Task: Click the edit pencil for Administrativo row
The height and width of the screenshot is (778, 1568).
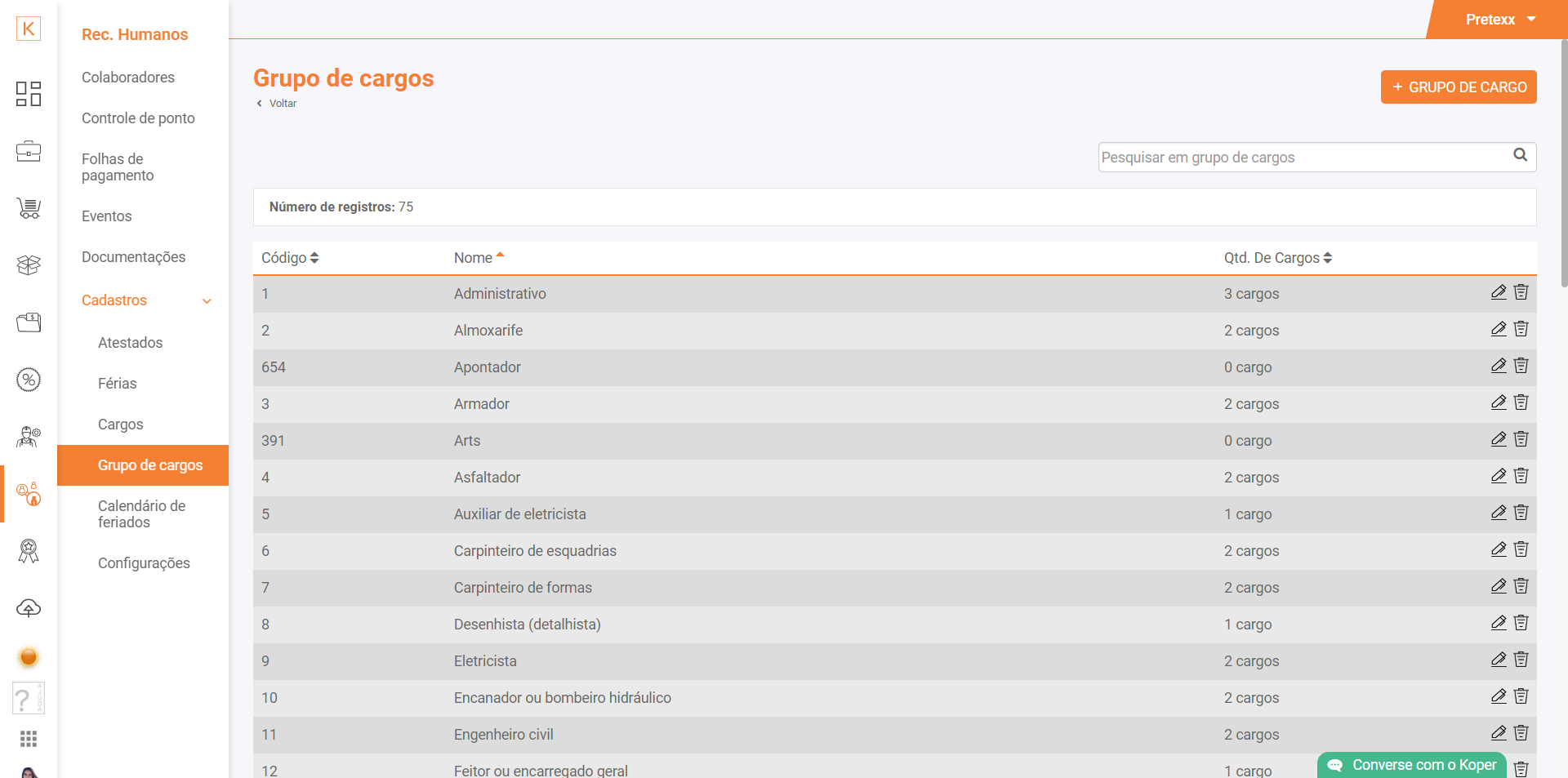Action: tap(1498, 292)
